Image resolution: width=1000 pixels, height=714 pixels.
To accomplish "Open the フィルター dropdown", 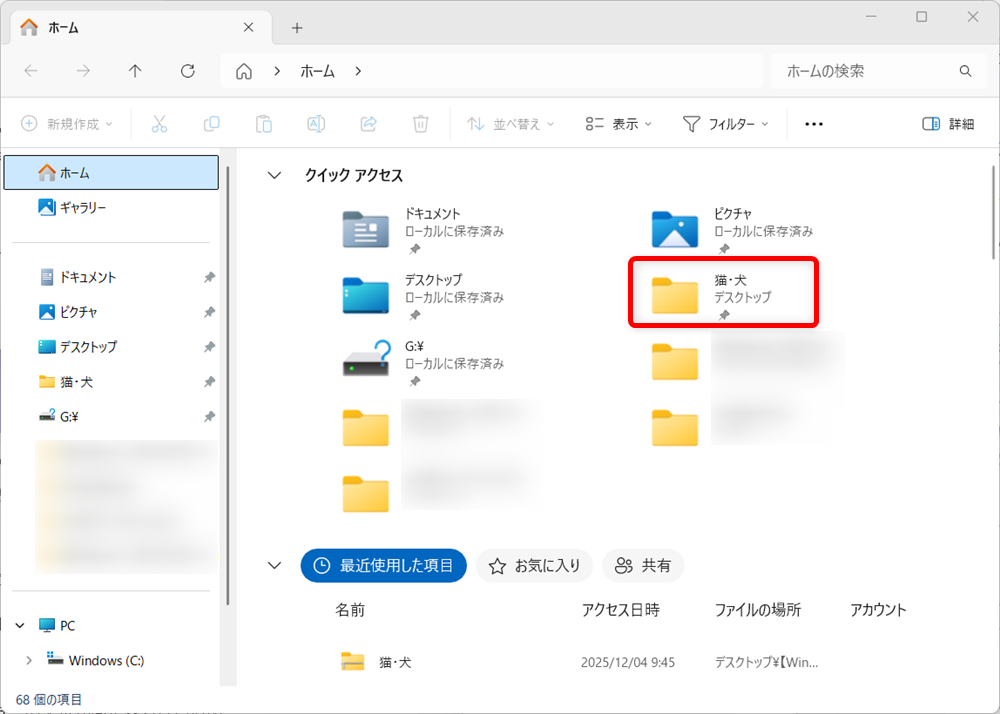I will click(725, 123).
